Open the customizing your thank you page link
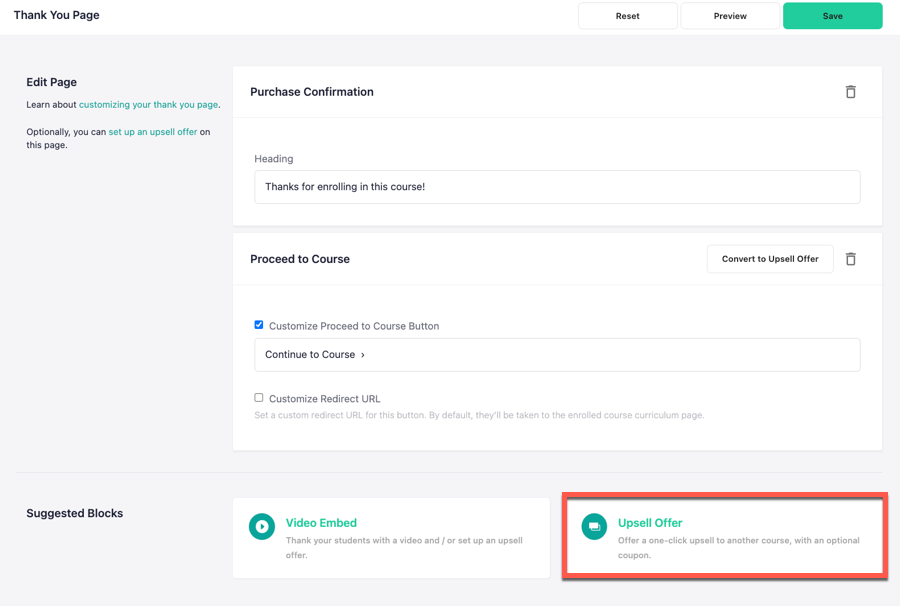This screenshot has width=900, height=606. tap(149, 104)
